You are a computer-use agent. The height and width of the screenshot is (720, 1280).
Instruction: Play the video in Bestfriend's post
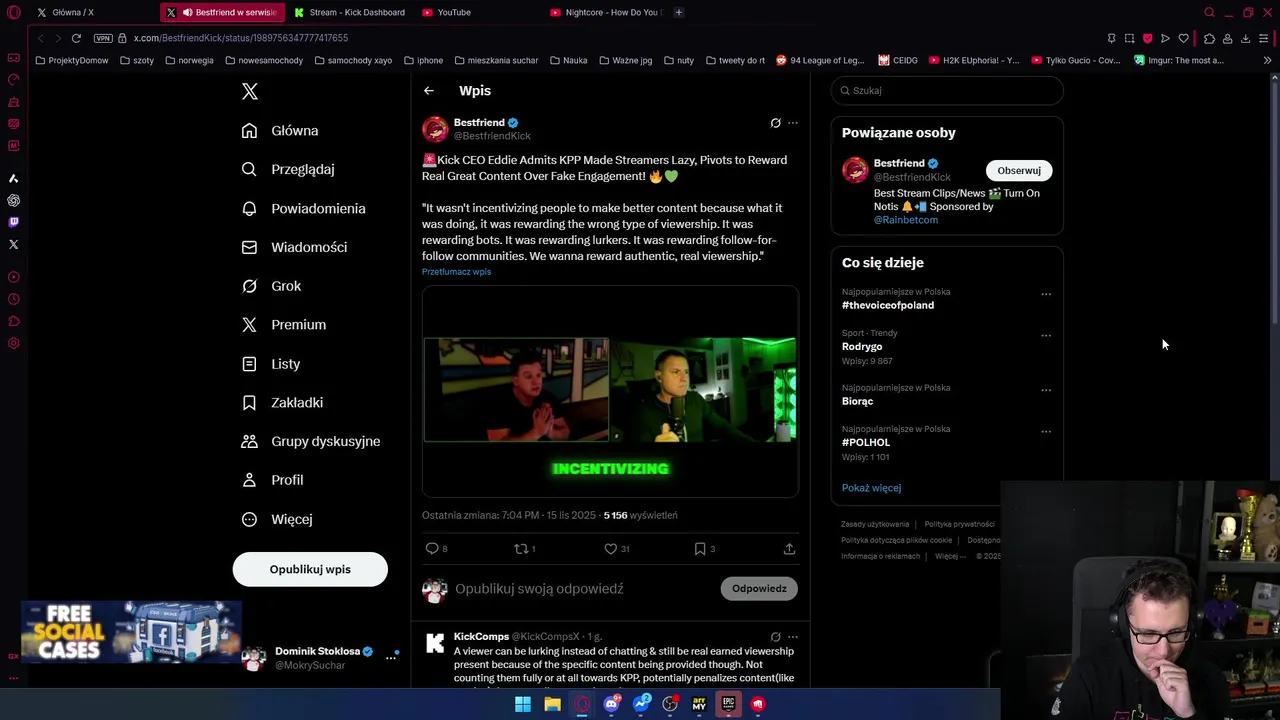(x=610, y=391)
